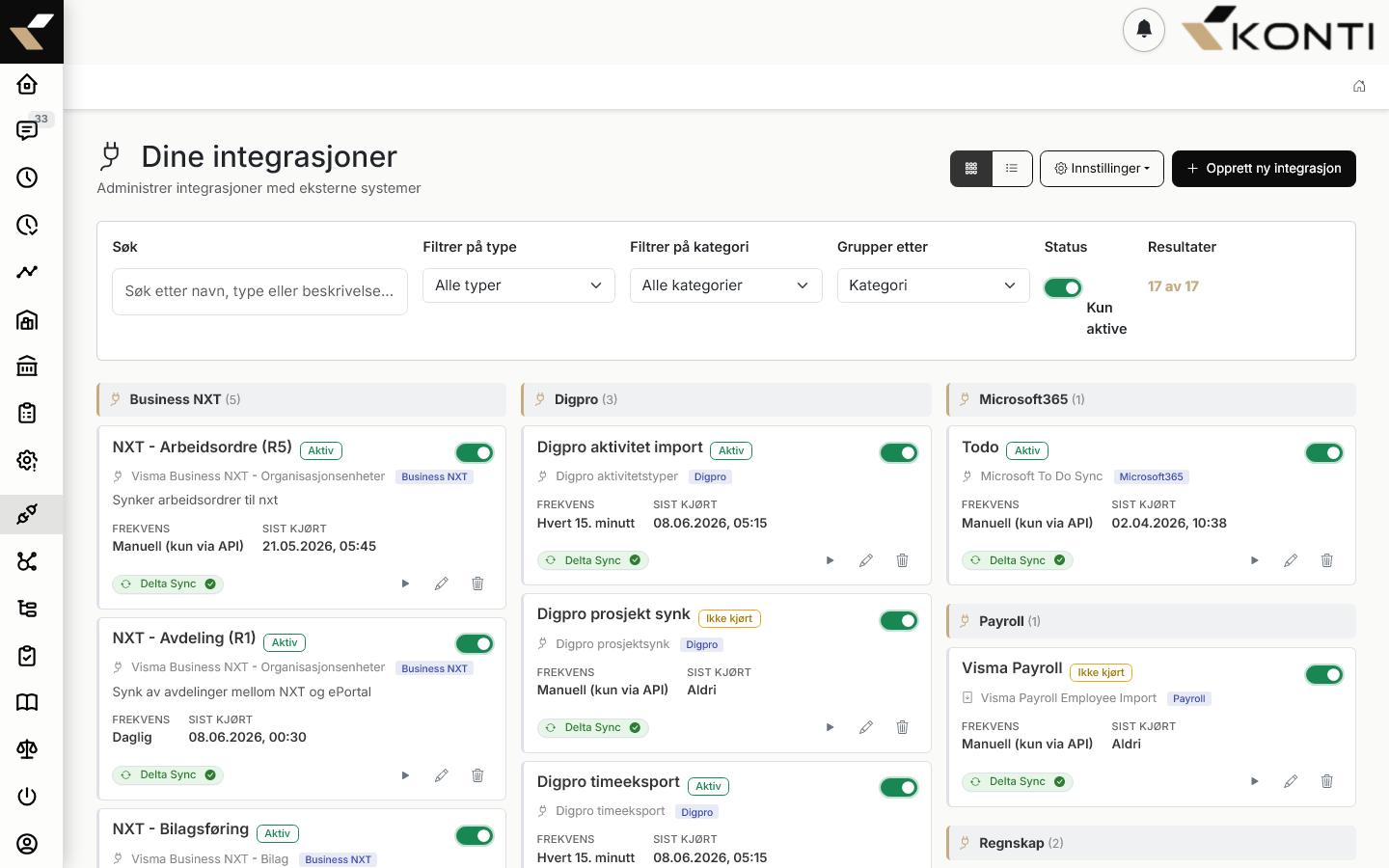The height and width of the screenshot is (868, 1389).
Task: Disable the Todo integration switch
Action: [1324, 452]
